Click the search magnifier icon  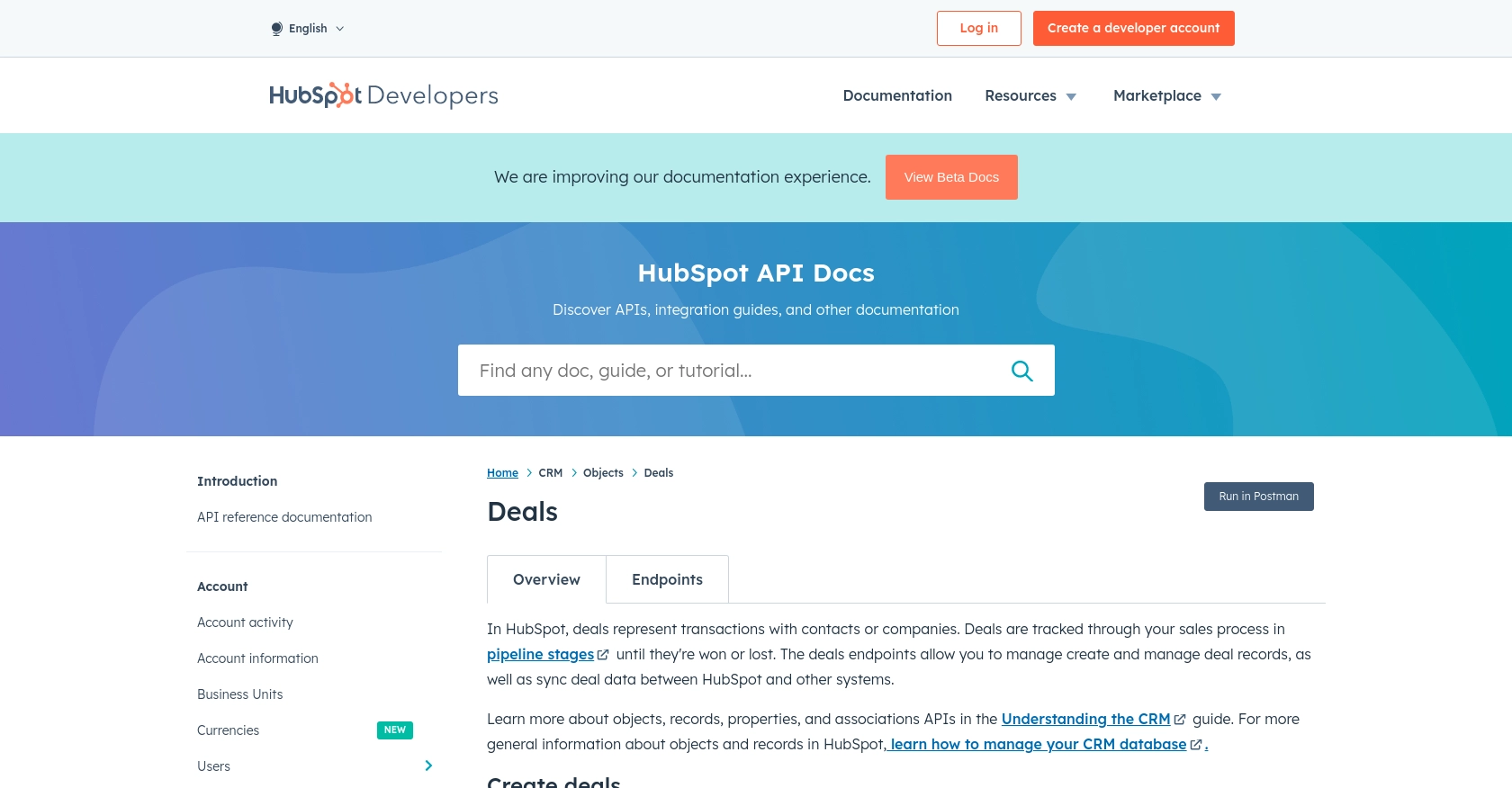pyautogui.click(x=1021, y=371)
